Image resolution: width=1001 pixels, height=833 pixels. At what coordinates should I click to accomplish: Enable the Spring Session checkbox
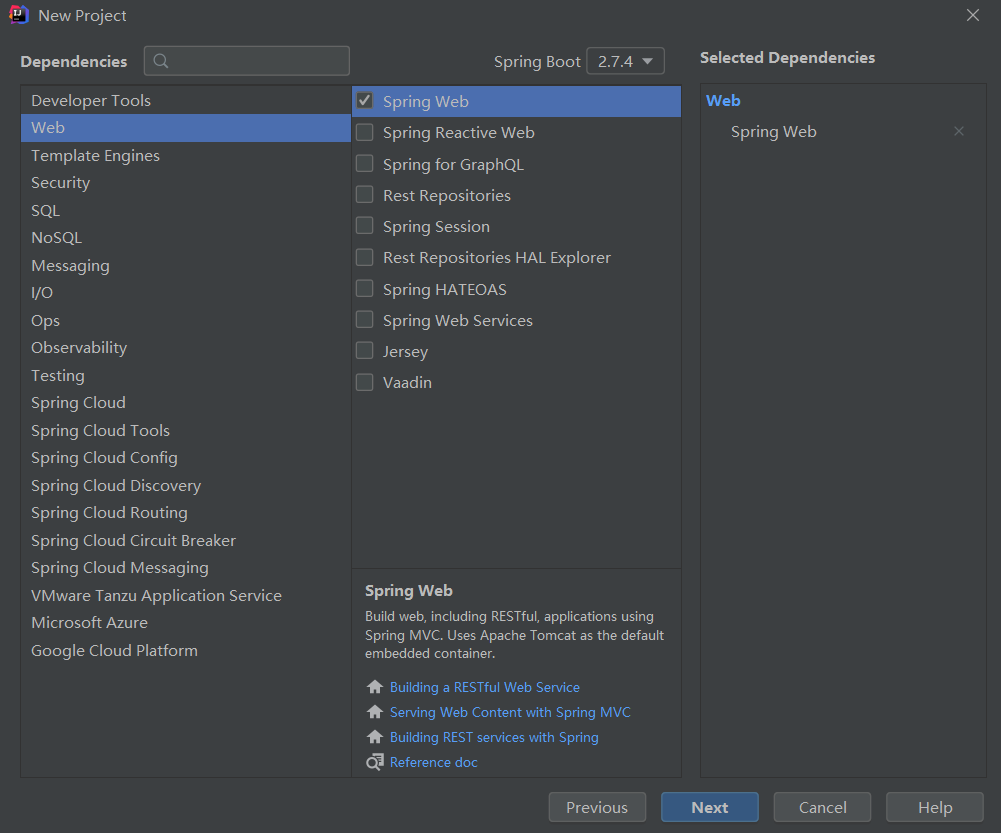(x=365, y=226)
